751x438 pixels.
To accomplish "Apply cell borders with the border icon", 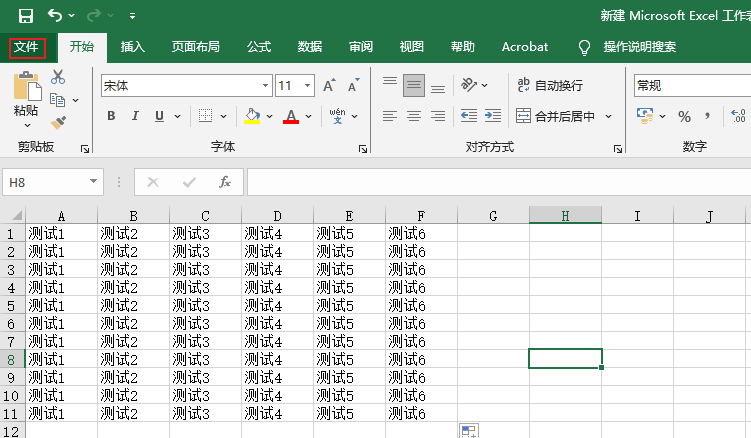I will [205, 116].
